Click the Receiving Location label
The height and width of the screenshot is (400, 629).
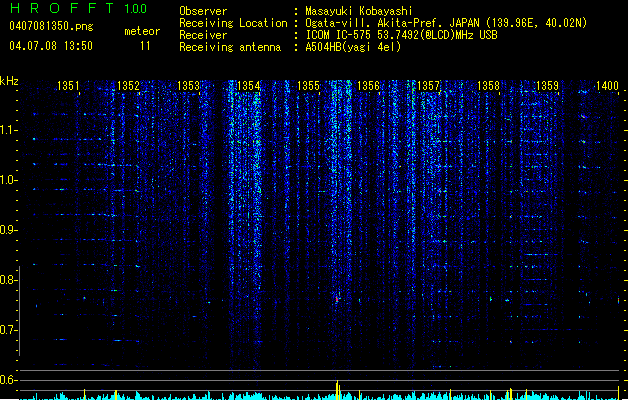pyautogui.click(x=233, y=23)
